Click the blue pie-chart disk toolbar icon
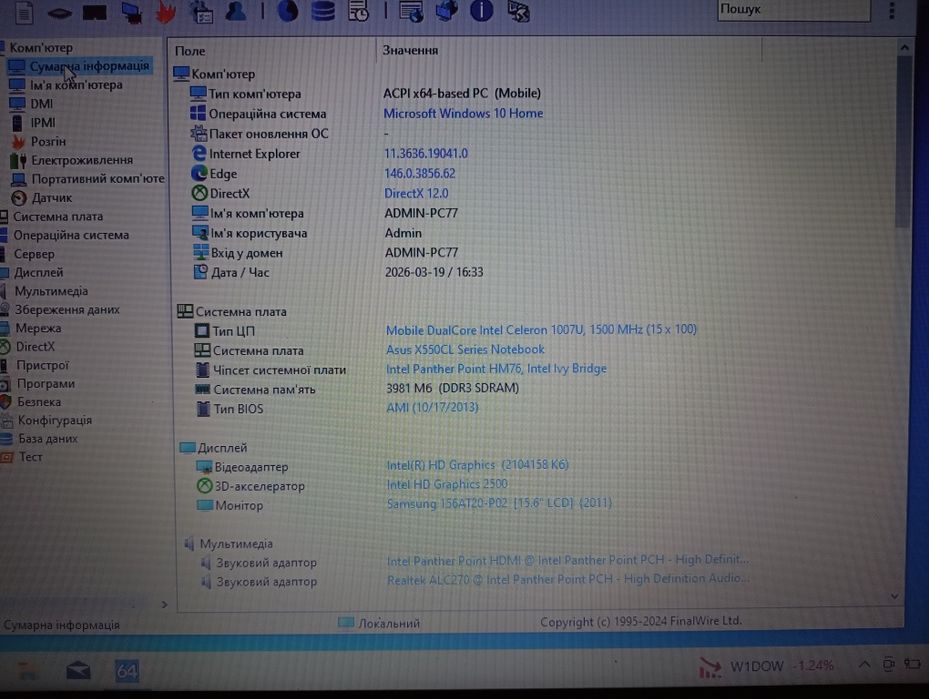Image resolution: width=929 pixels, height=699 pixels. tap(288, 12)
